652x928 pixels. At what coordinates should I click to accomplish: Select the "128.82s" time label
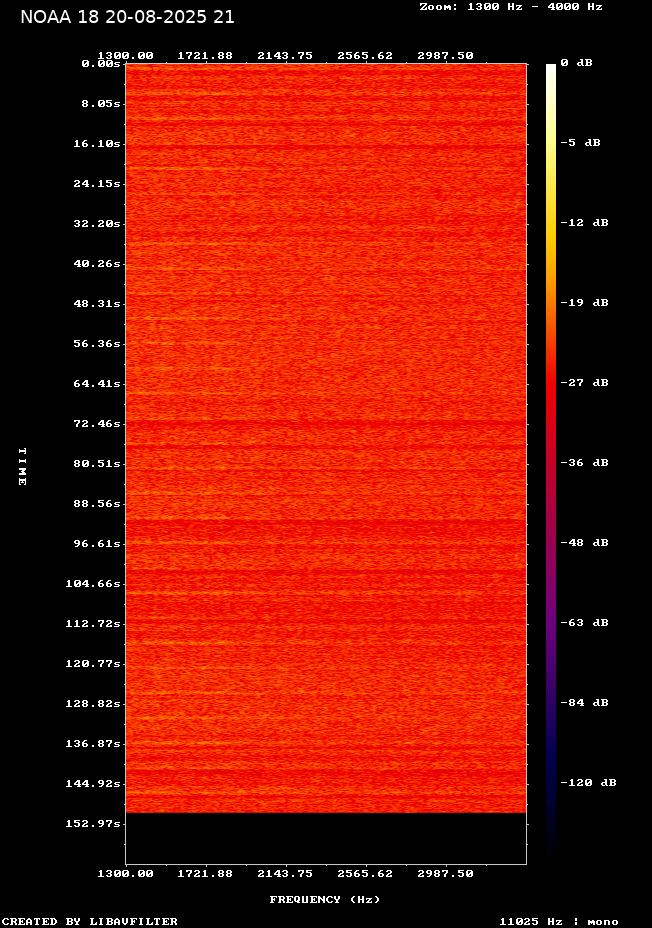93,704
